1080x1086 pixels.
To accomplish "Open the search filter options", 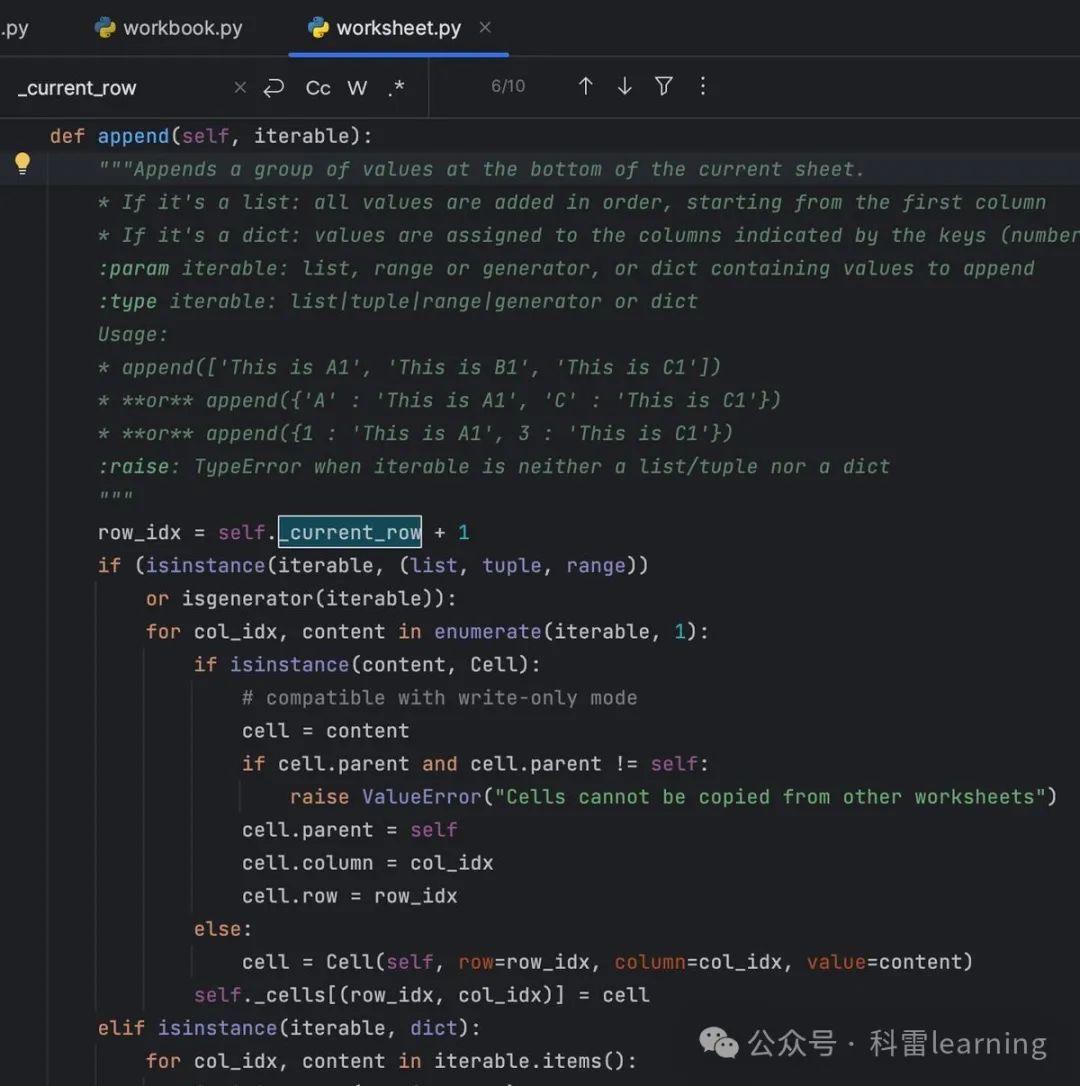I will point(664,86).
